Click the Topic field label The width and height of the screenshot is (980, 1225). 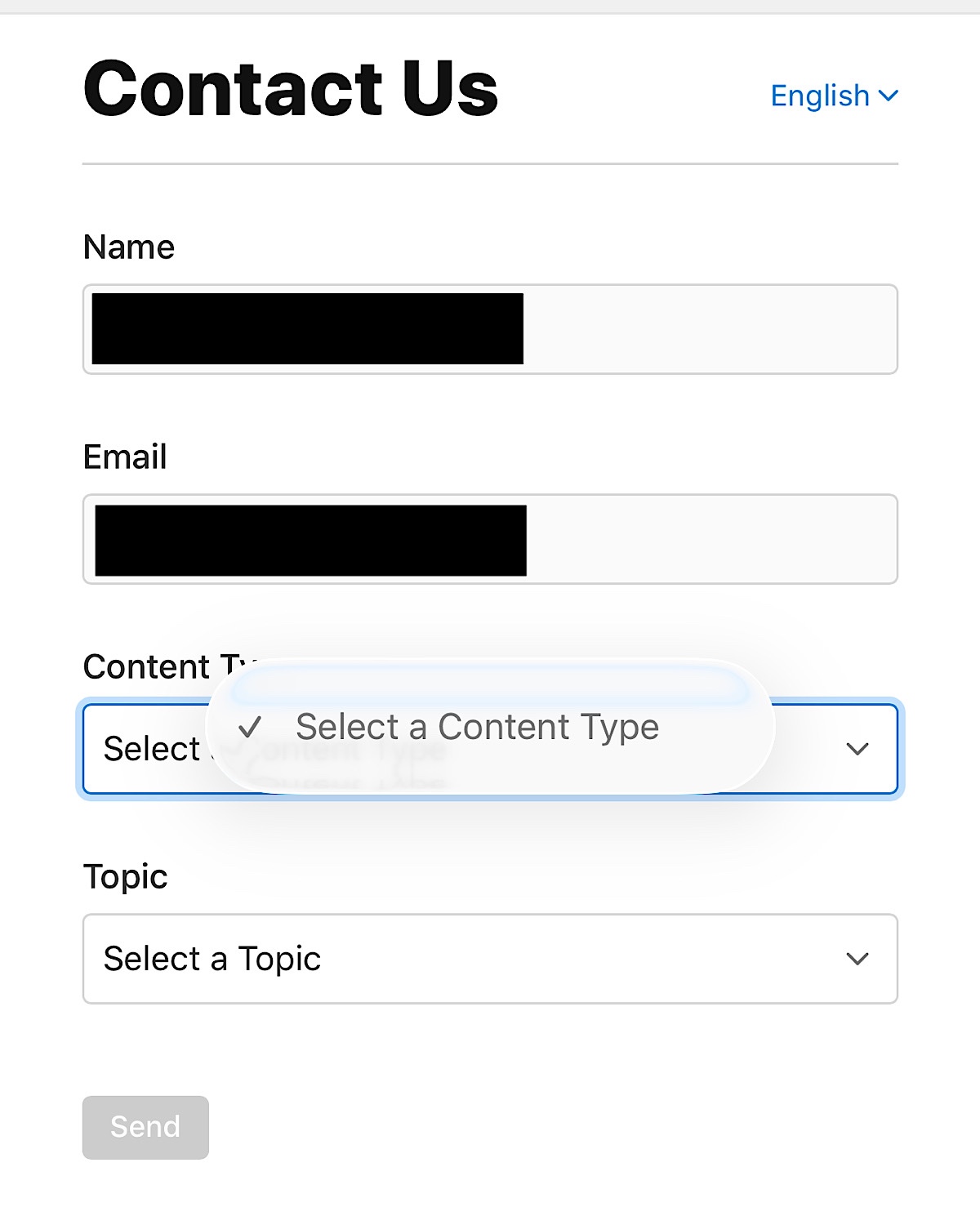coord(125,877)
